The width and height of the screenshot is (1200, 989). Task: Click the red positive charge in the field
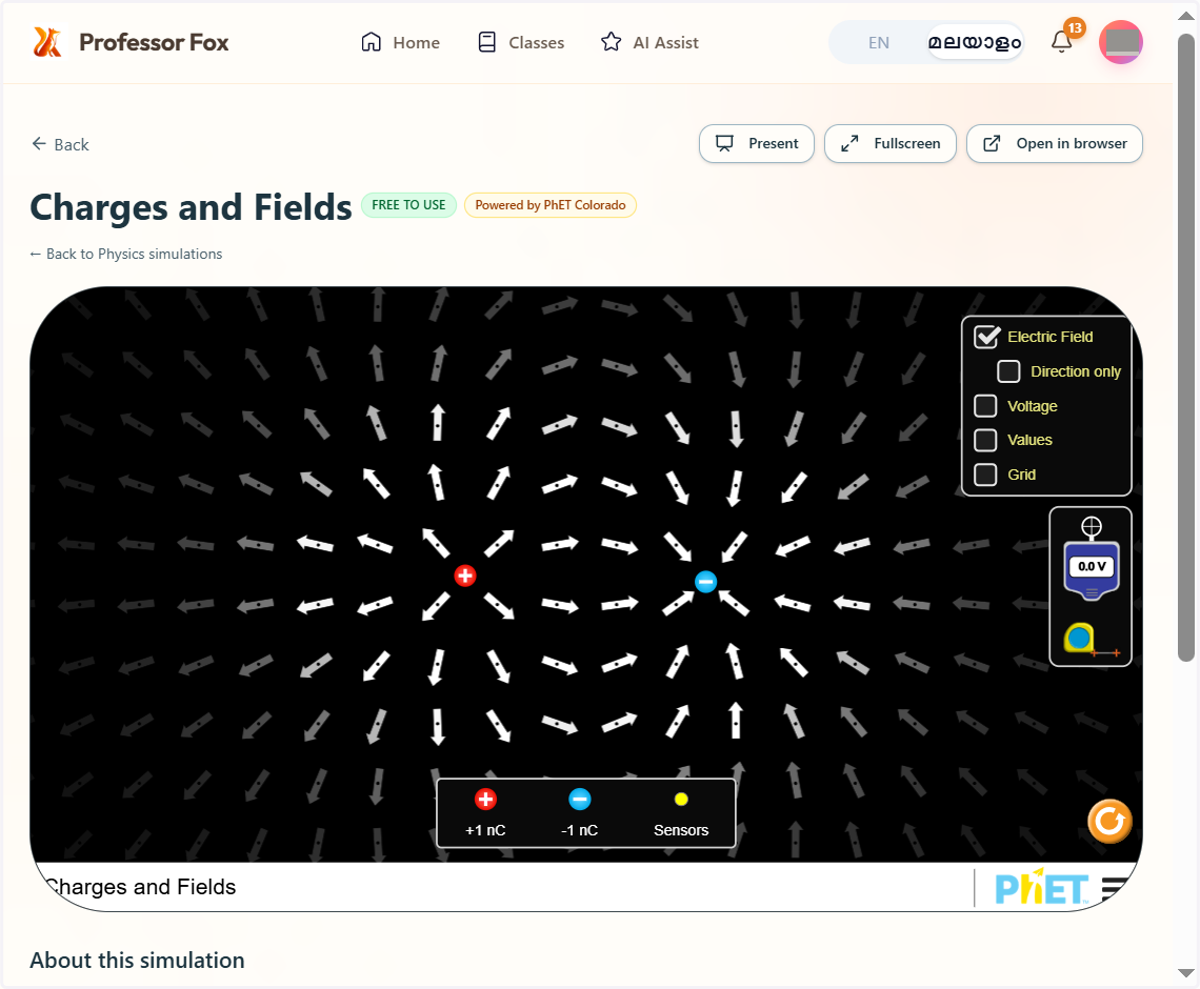point(465,575)
